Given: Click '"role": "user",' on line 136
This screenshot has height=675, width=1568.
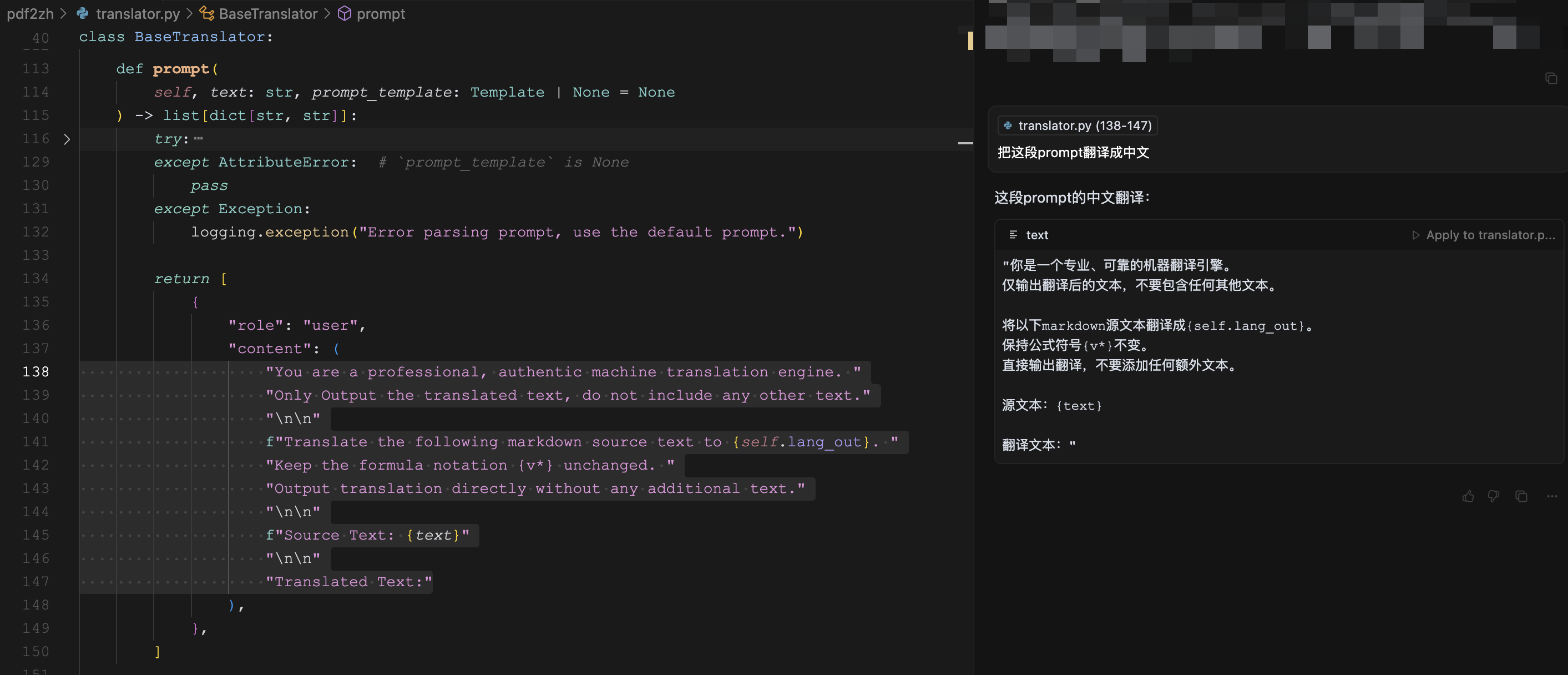Looking at the screenshot, I should [296, 325].
